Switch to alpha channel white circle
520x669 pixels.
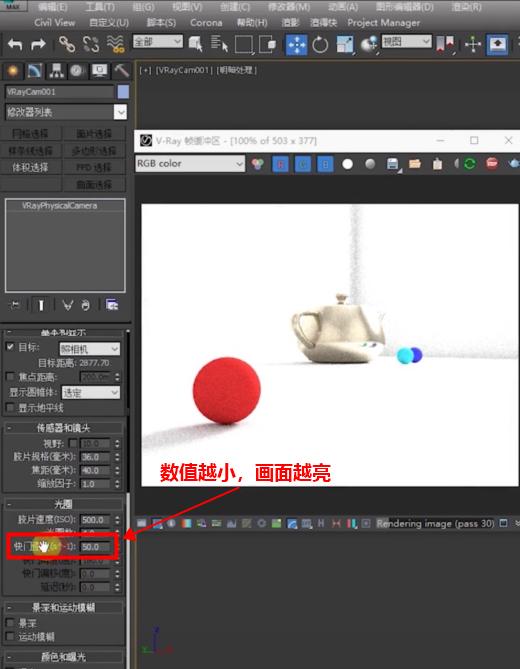coord(348,164)
